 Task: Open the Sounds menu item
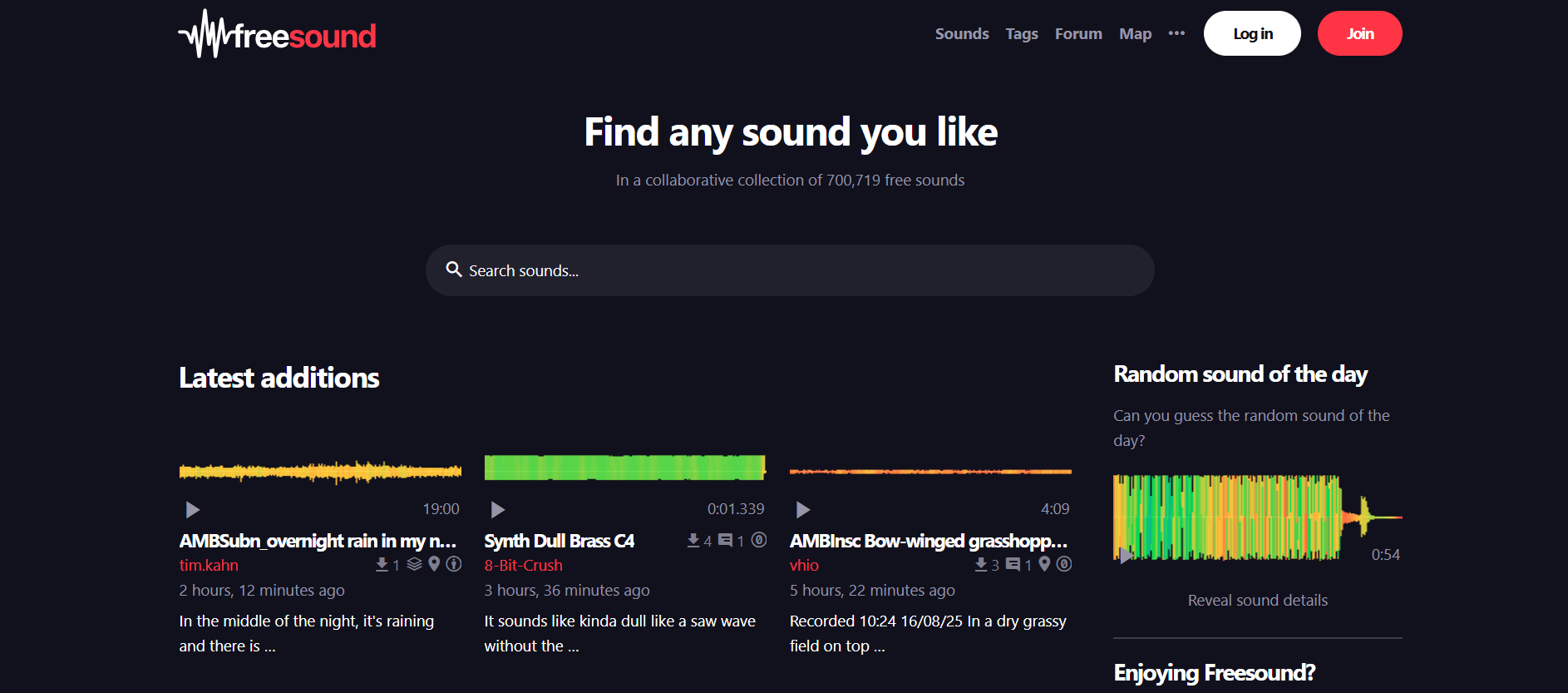click(x=962, y=34)
